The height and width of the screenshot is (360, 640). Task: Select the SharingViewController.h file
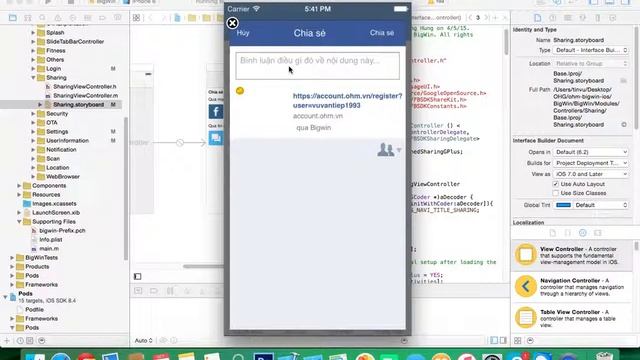(x=84, y=87)
